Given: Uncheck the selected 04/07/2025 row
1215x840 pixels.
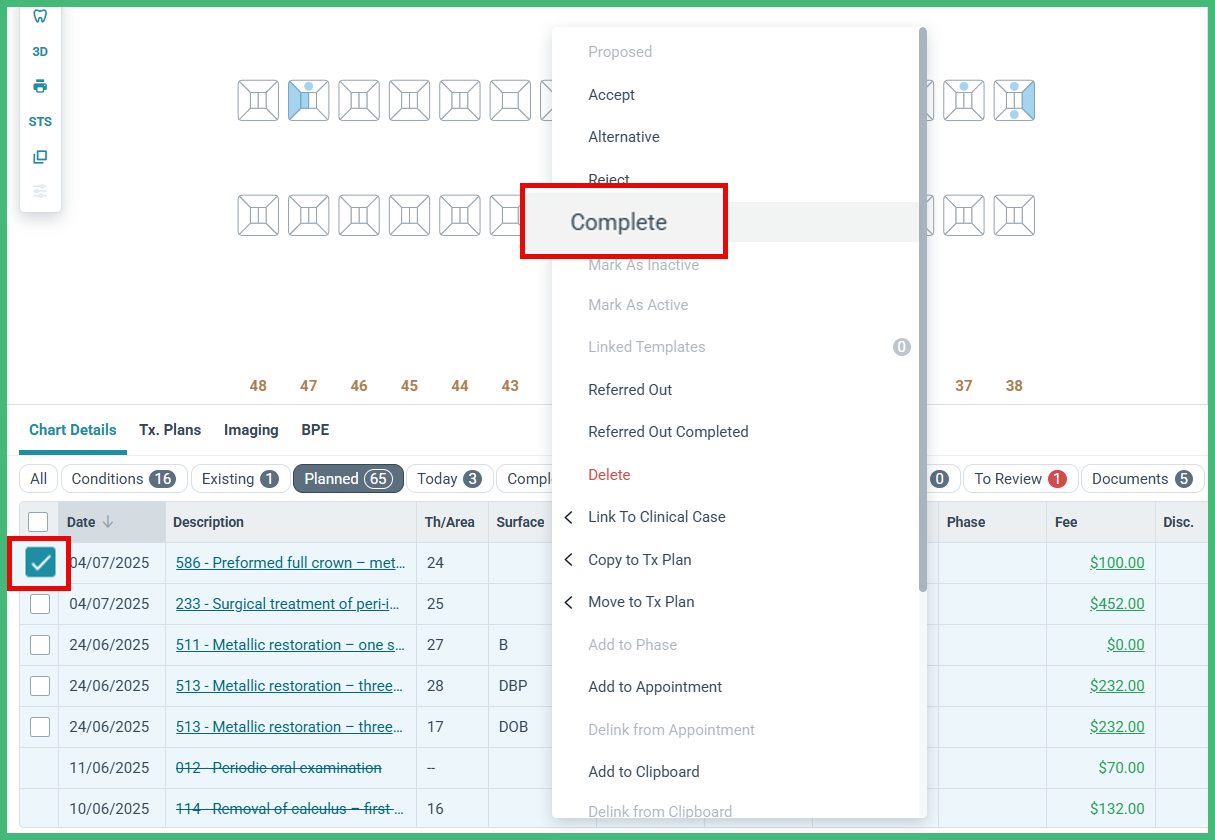Looking at the screenshot, I should [39, 562].
